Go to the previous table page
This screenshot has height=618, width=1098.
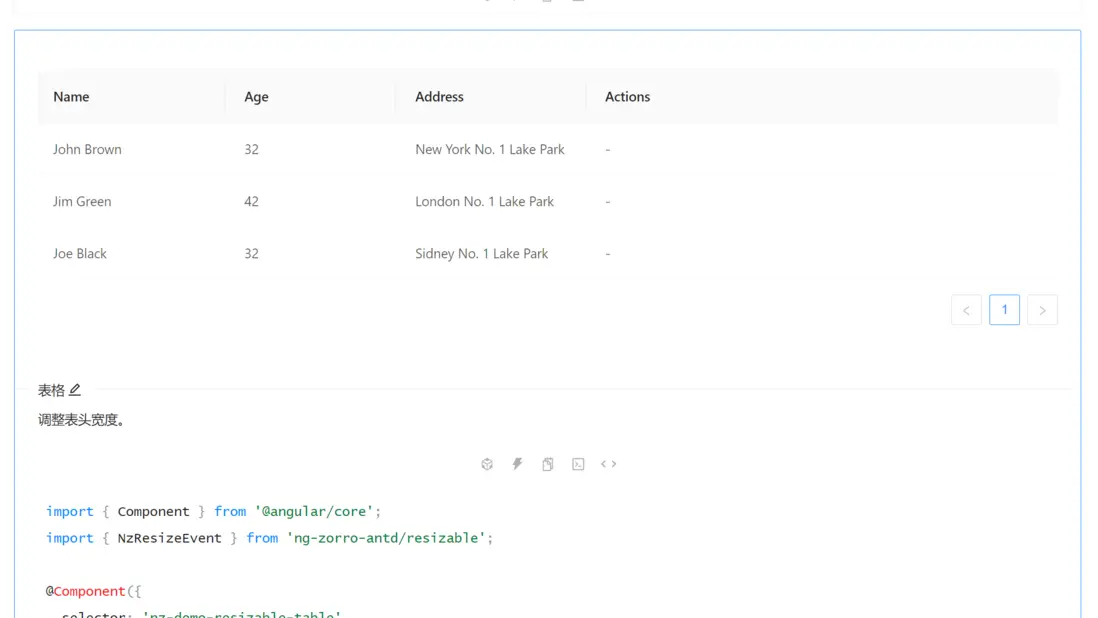coord(966,310)
